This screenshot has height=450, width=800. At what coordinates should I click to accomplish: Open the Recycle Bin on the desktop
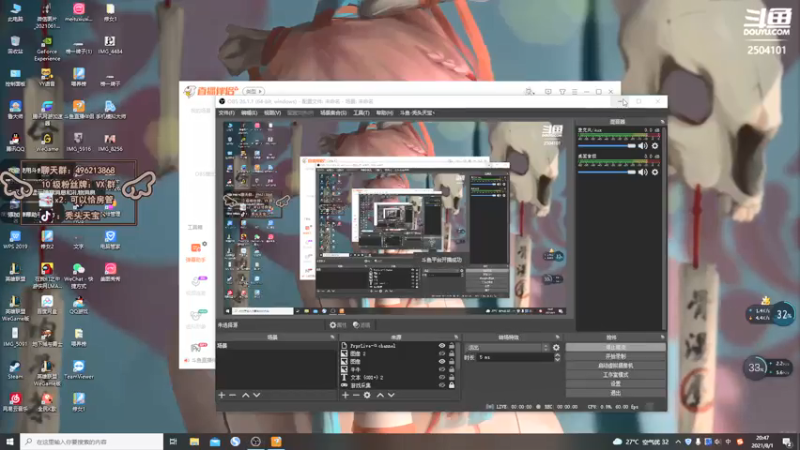click(x=15, y=44)
